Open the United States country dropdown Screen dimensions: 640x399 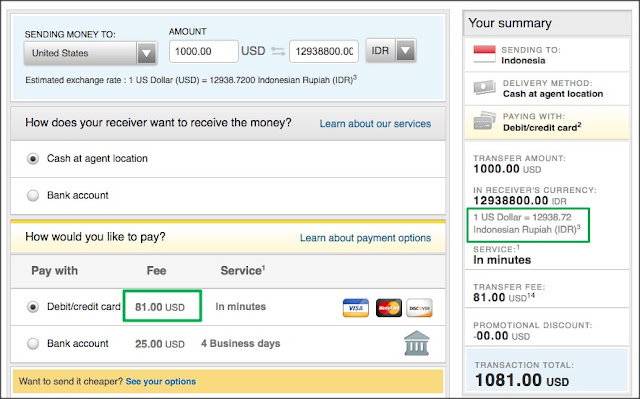coord(91,53)
